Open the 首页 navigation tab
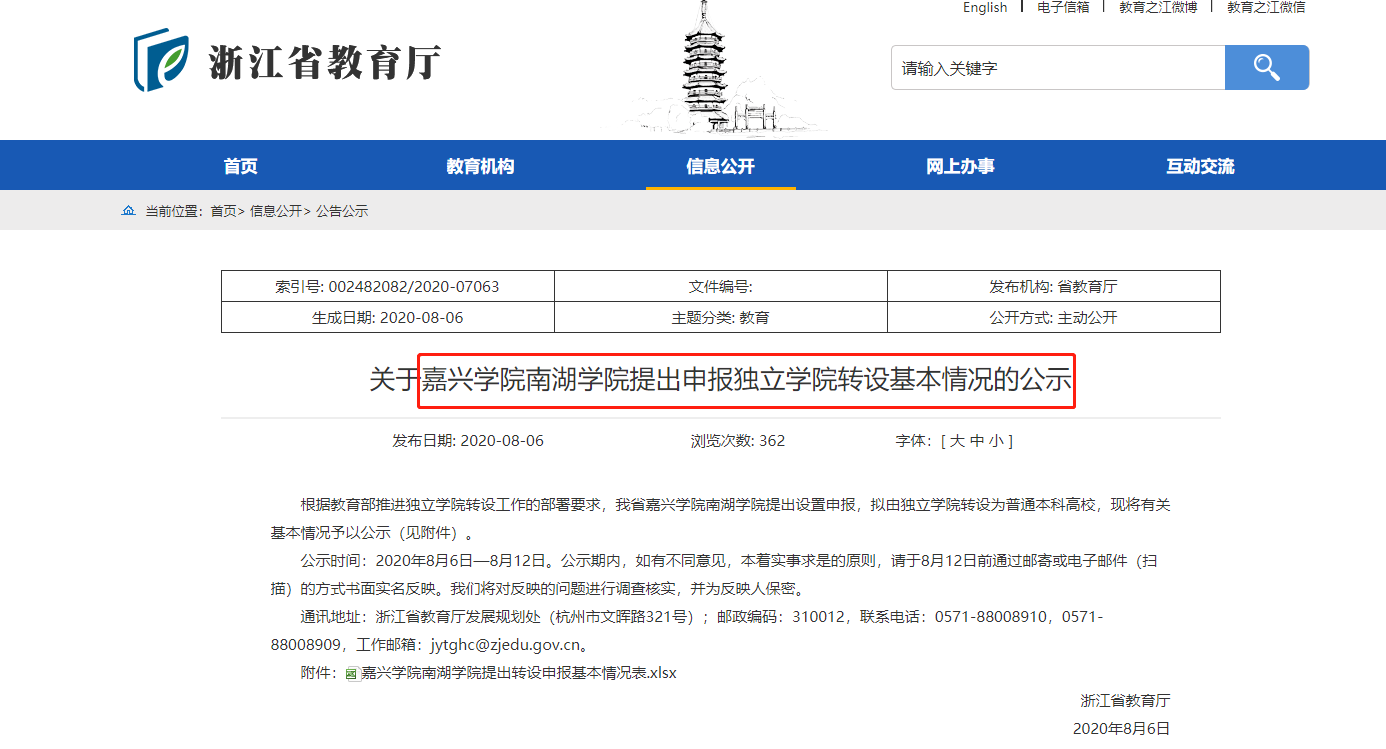The height and width of the screenshot is (749, 1386). 240,166
